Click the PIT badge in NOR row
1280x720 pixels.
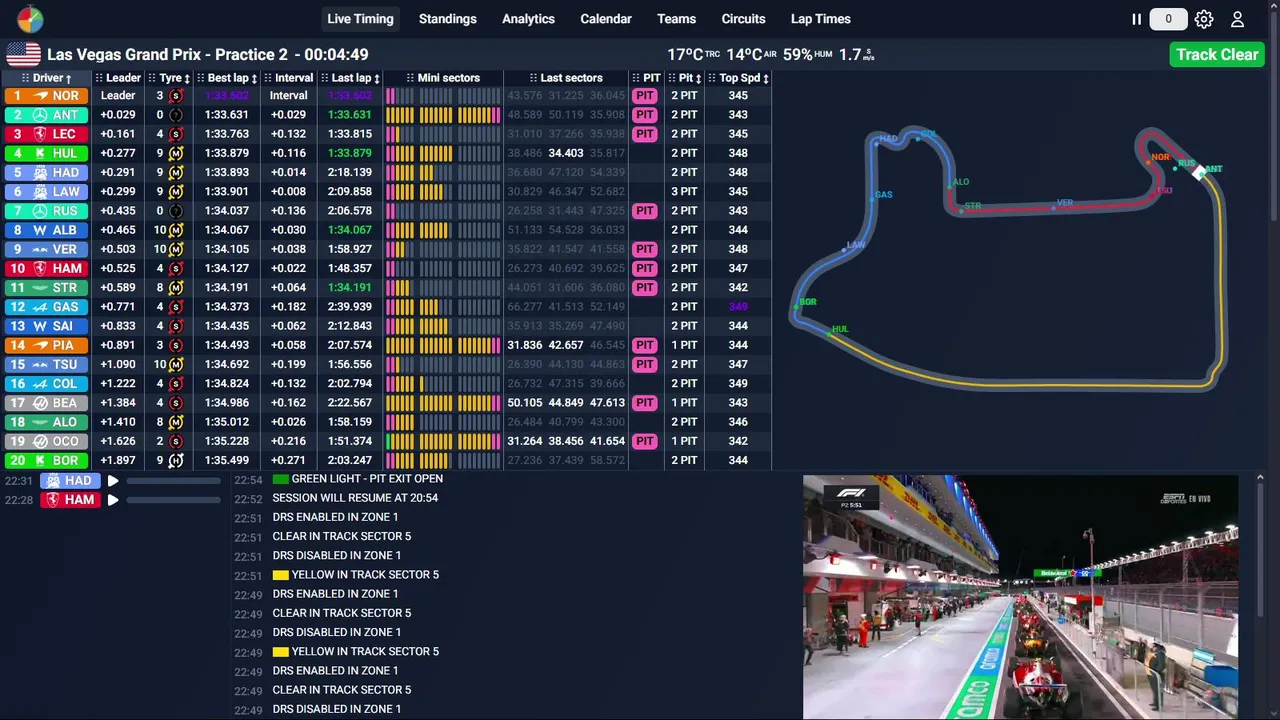[x=645, y=96]
